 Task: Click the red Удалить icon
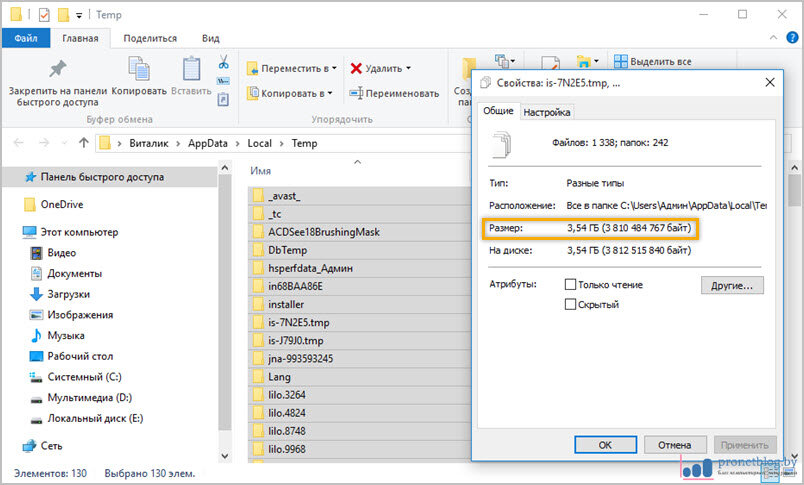[x=356, y=68]
